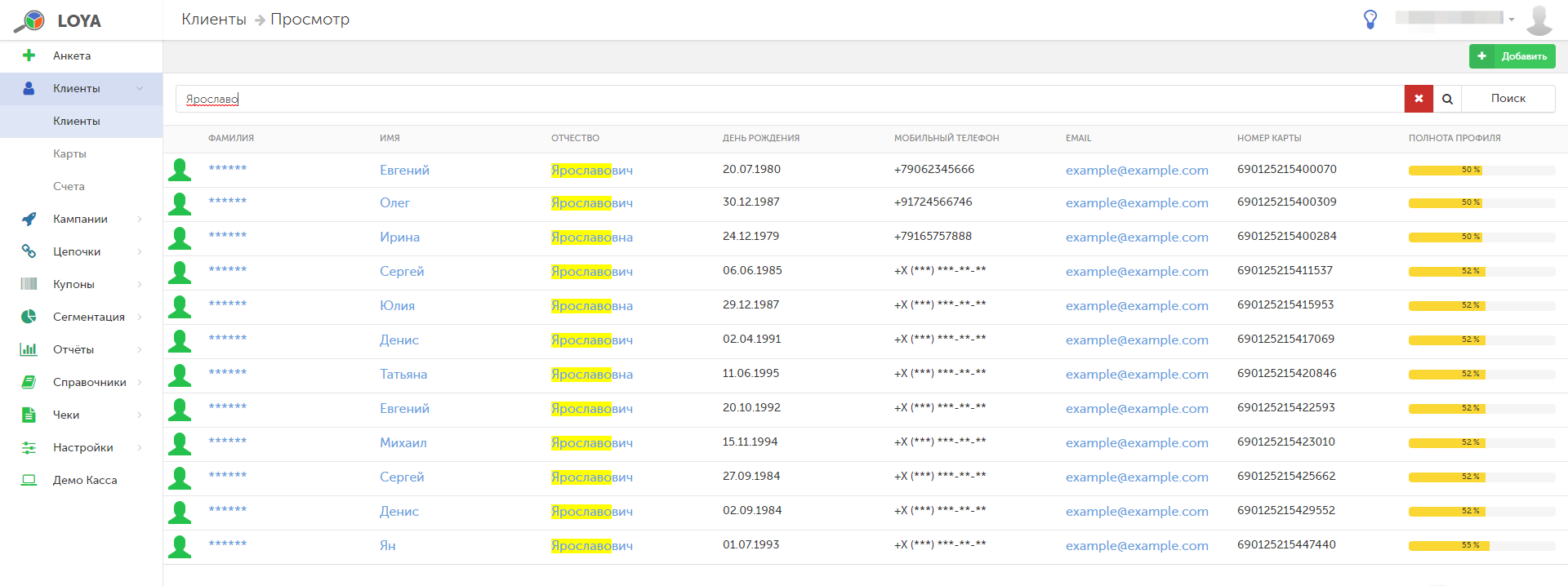Image resolution: width=1568 pixels, height=586 pixels.
Task: Click the lightbulb hints icon
Action: pyautogui.click(x=1370, y=20)
